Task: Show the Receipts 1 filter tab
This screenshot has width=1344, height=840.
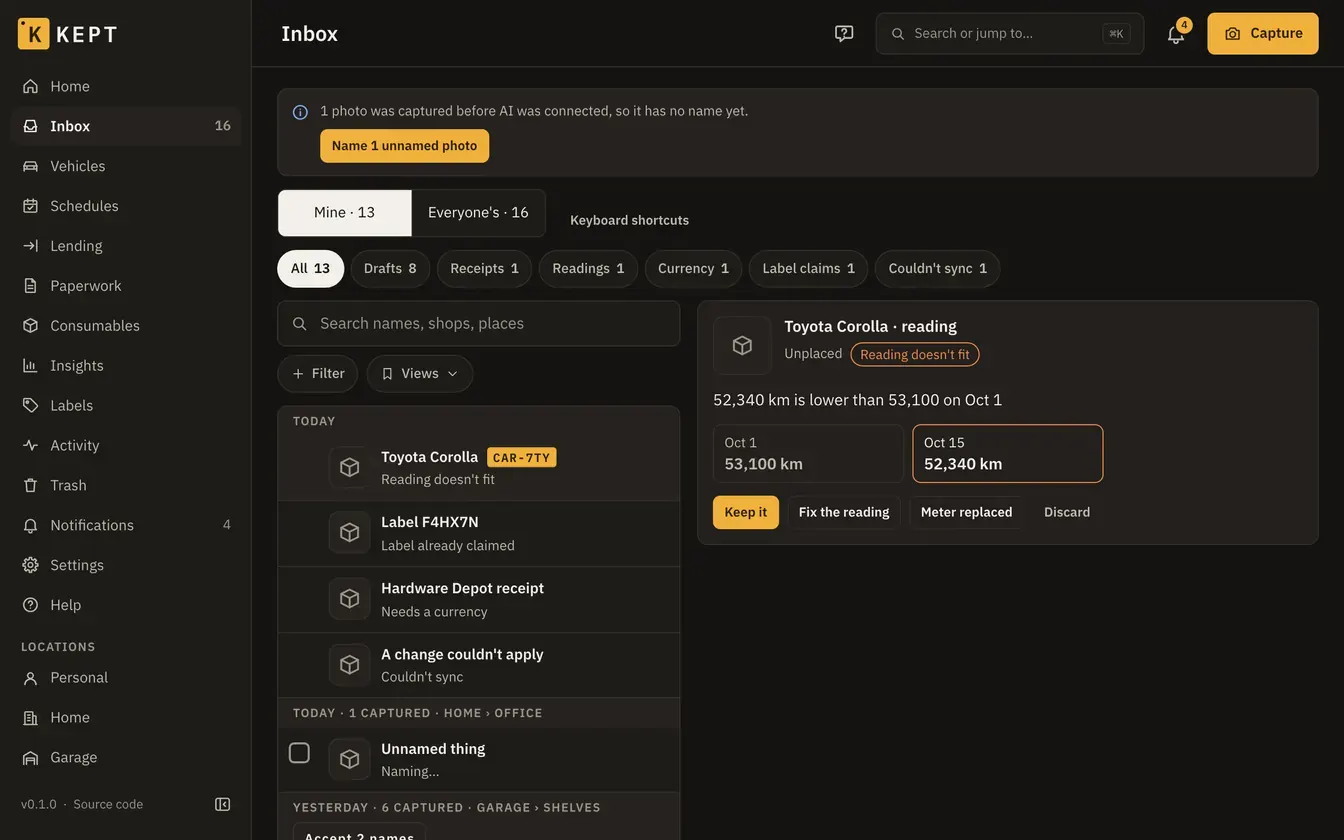Action: point(485,269)
